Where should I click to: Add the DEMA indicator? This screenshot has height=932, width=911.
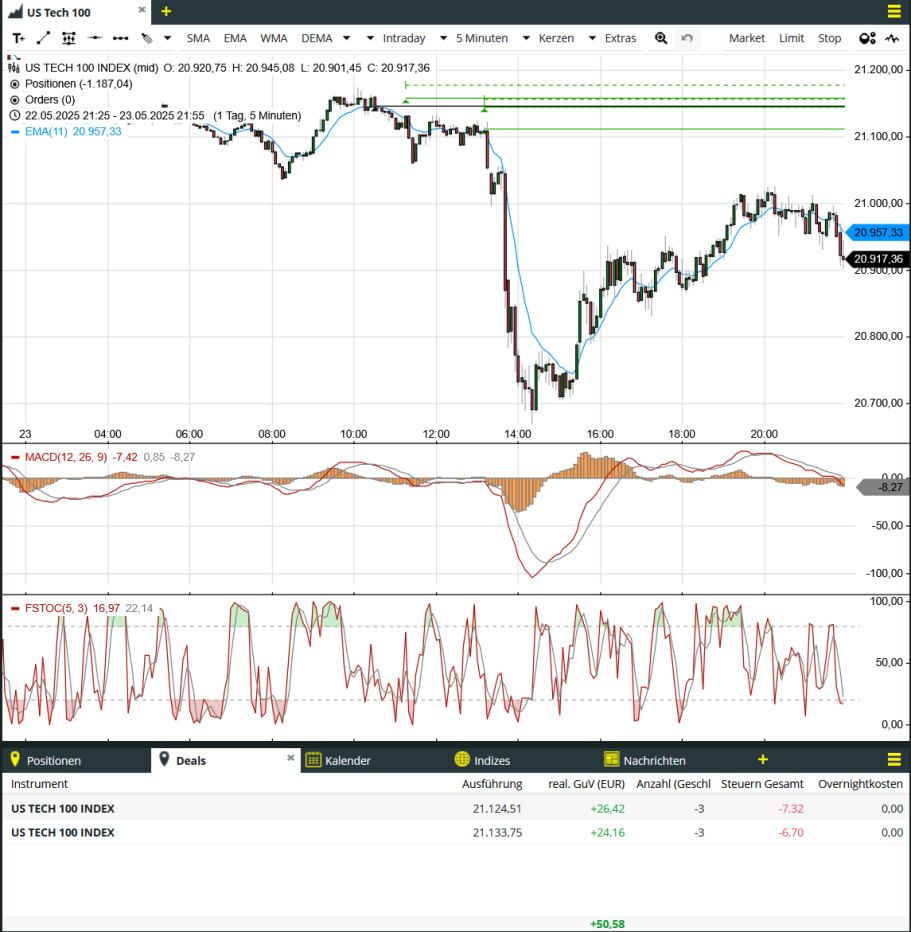317,39
